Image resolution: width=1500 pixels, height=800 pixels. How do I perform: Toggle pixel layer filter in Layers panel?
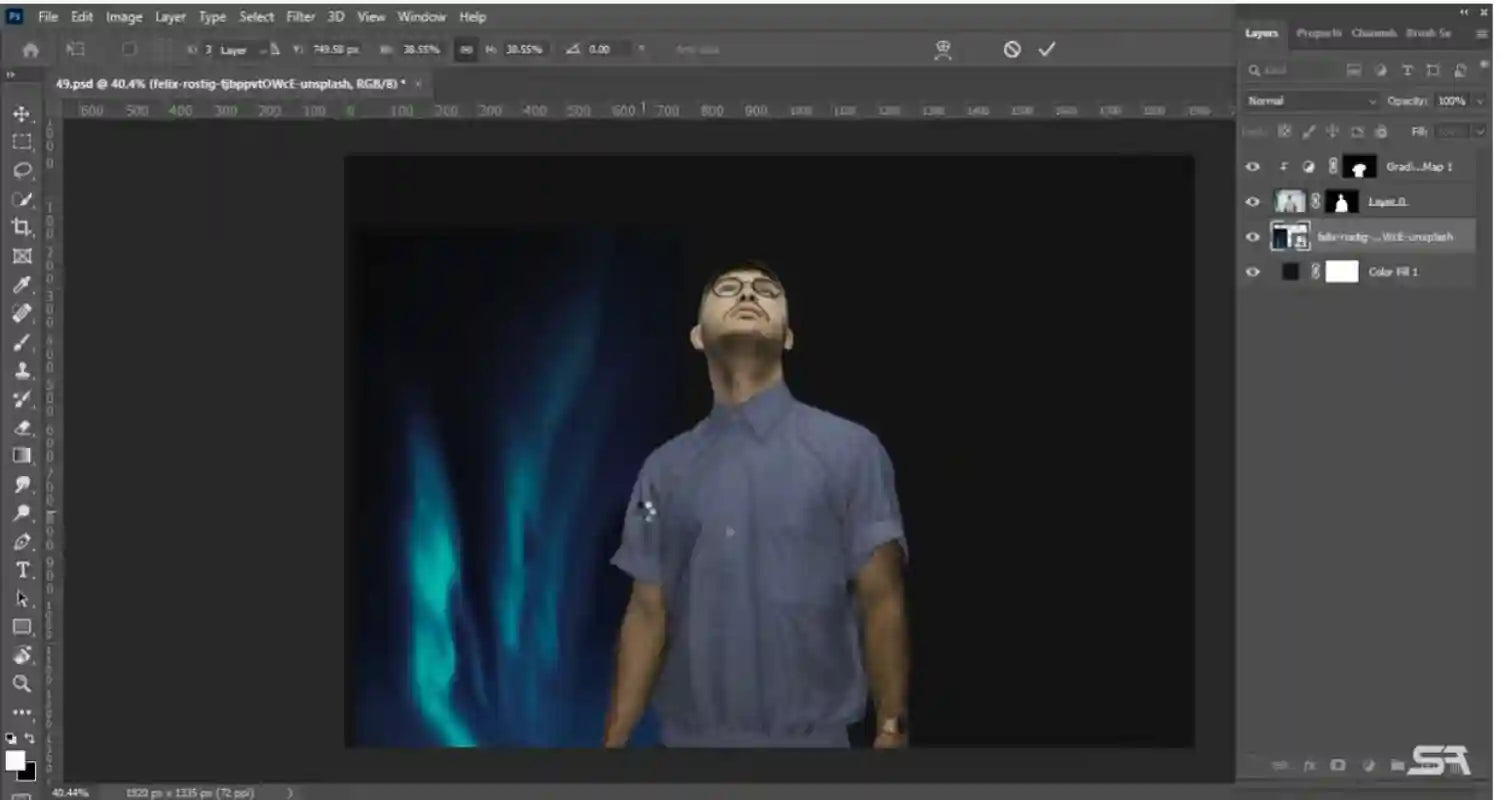[1354, 70]
